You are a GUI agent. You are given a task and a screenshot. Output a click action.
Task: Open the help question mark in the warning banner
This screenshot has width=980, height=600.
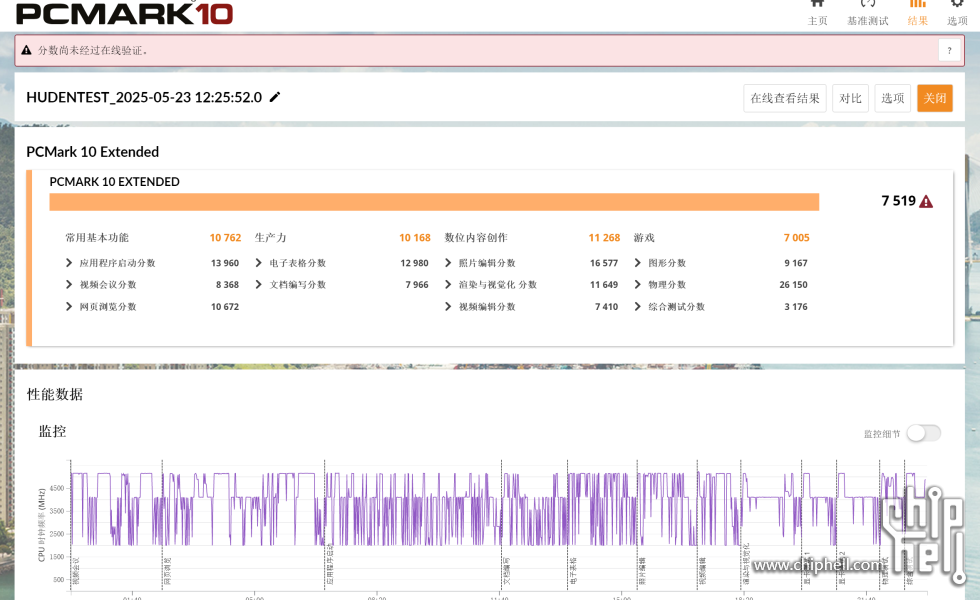point(949,51)
